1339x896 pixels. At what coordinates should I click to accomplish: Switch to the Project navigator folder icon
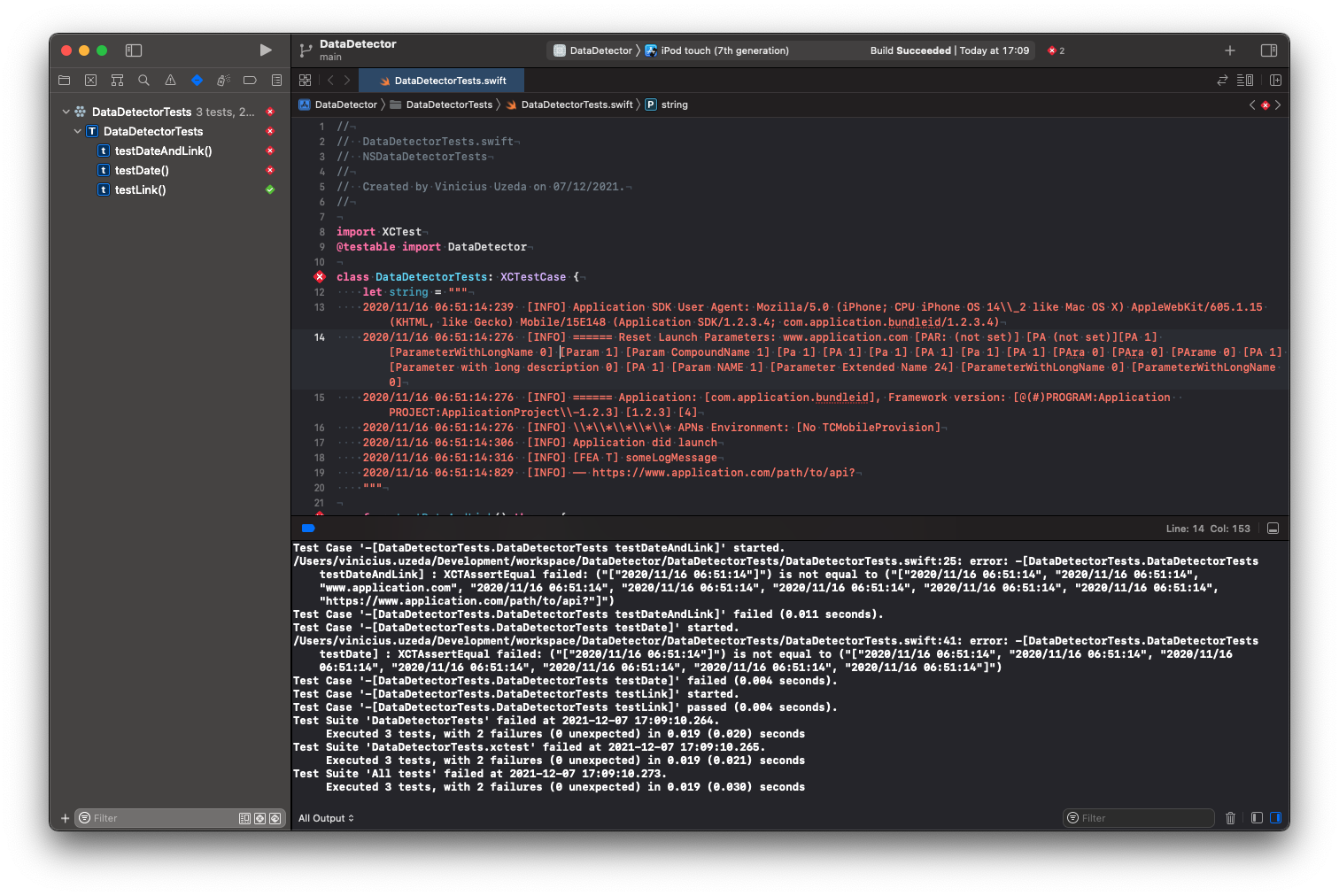point(64,81)
